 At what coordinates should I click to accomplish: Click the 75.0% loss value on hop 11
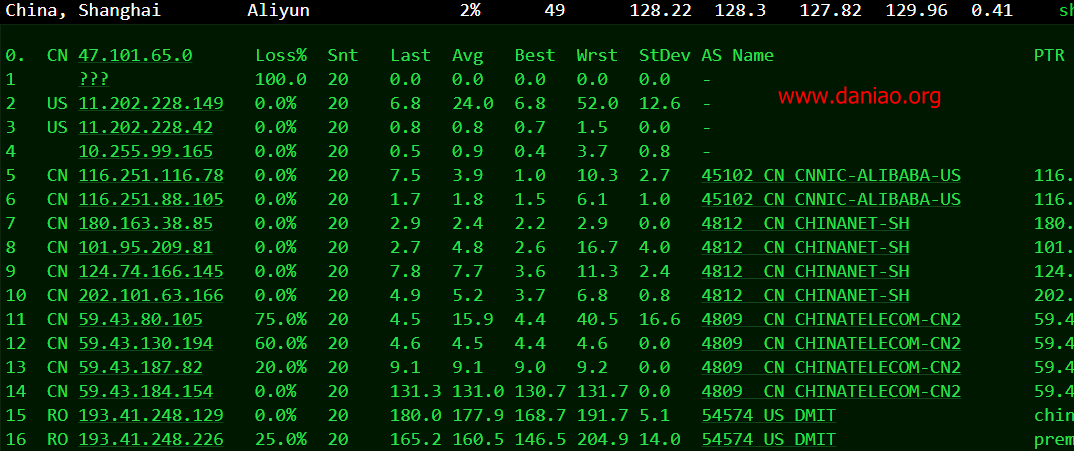point(281,319)
